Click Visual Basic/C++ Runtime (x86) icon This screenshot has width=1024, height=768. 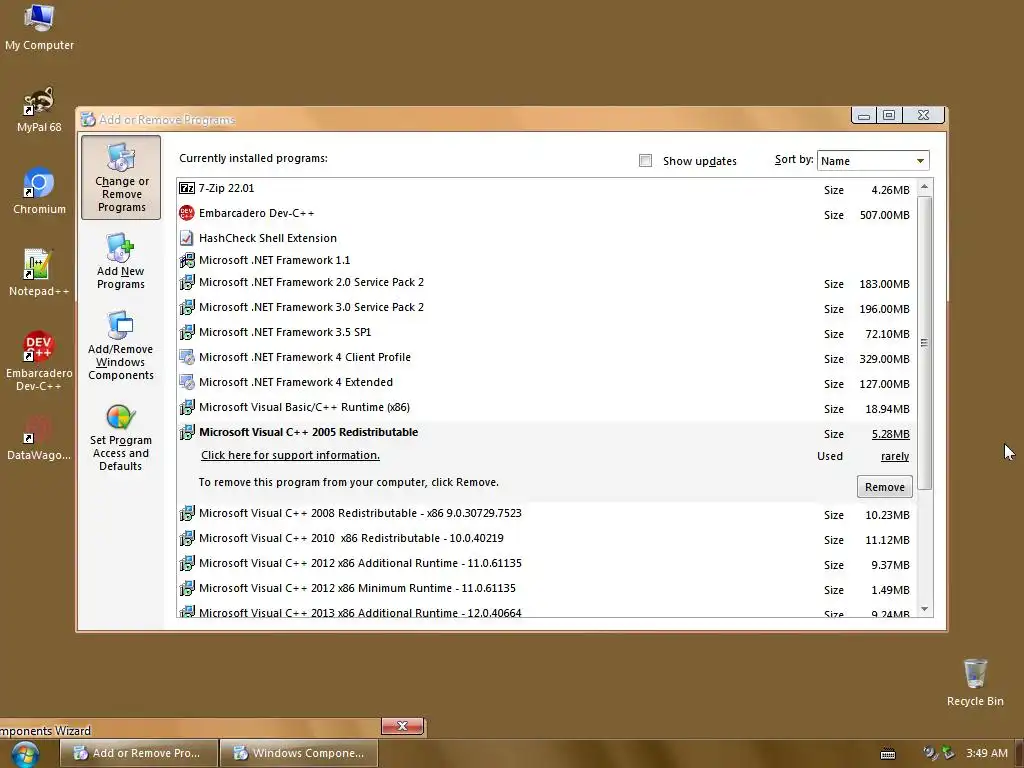click(187, 407)
